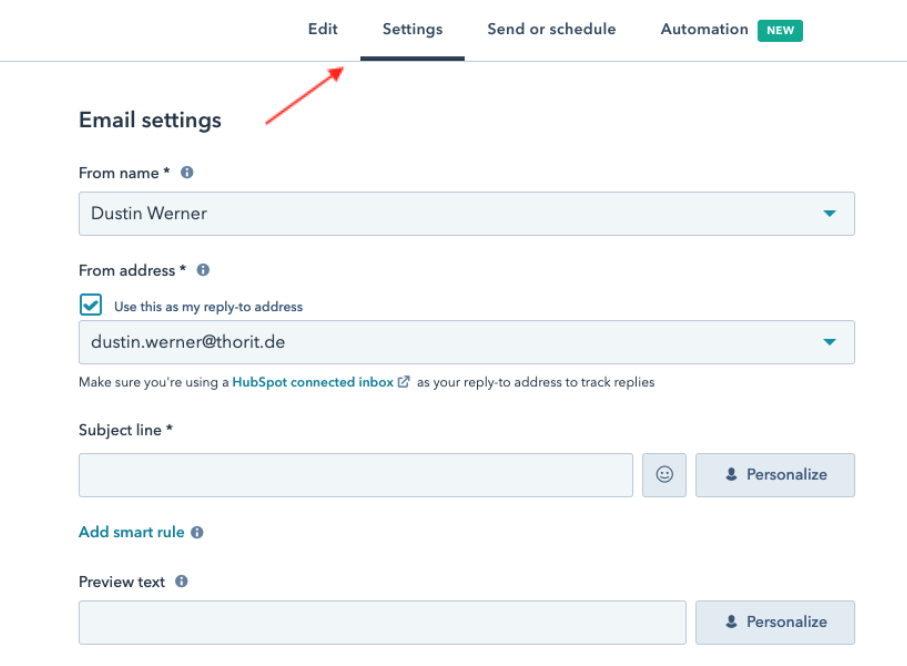Open the Automation tab
Screen dimensions: 907x666
pos(704,29)
